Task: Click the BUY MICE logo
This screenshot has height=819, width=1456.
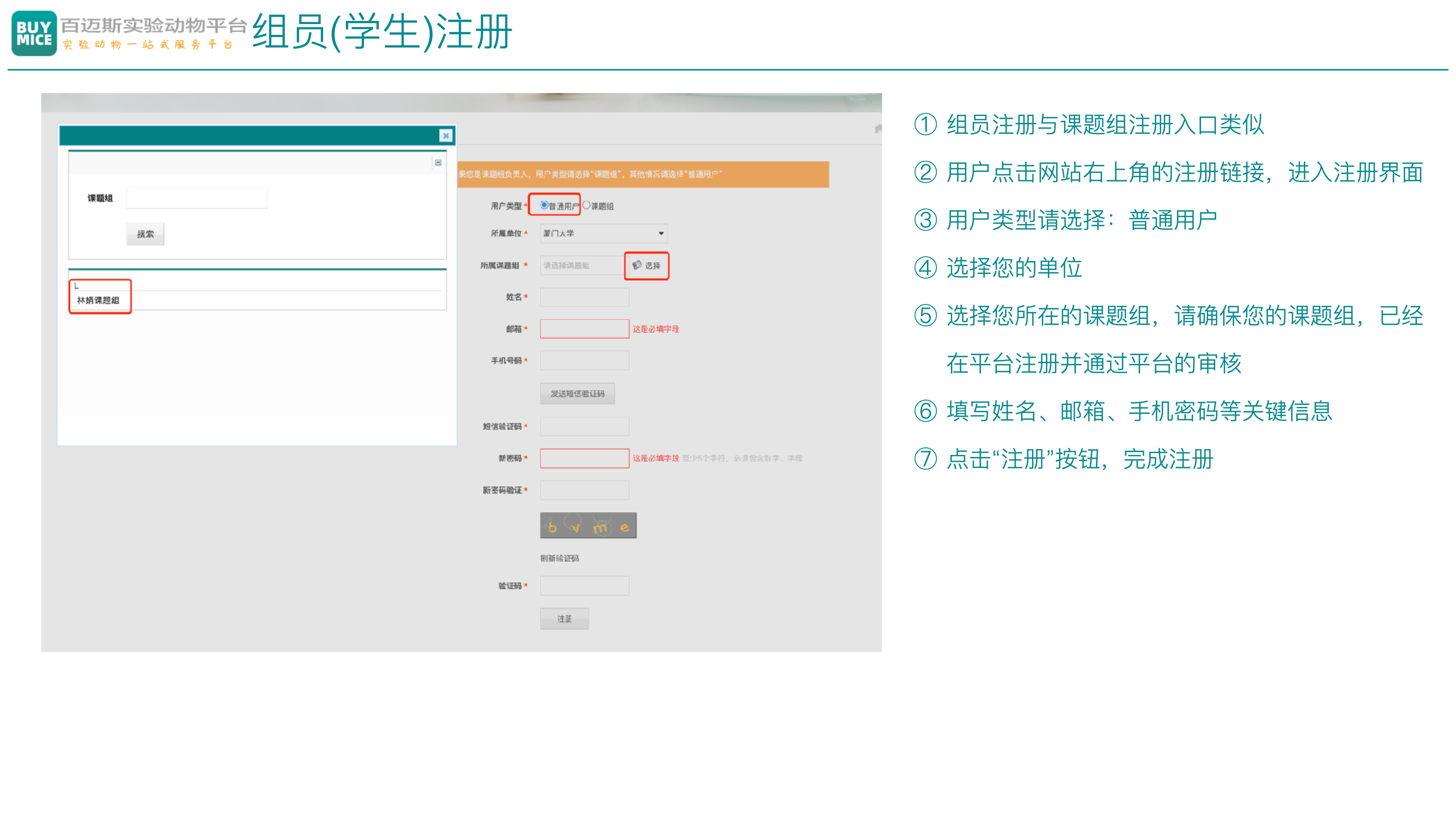Action: tap(34, 33)
